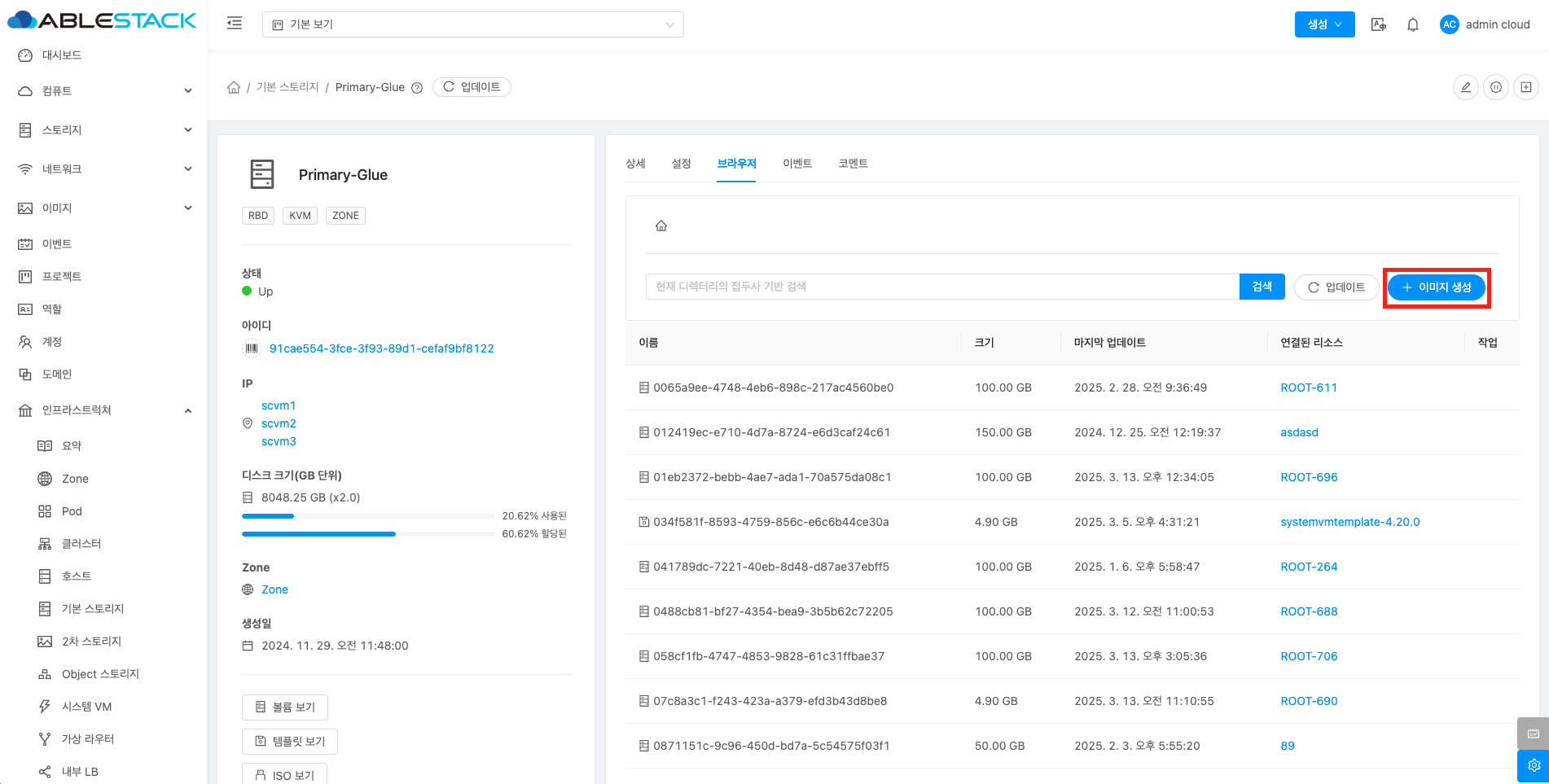Click the edit pencil icon for storage
The width and height of the screenshot is (1549, 784).
pyautogui.click(x=1466, y=87)
